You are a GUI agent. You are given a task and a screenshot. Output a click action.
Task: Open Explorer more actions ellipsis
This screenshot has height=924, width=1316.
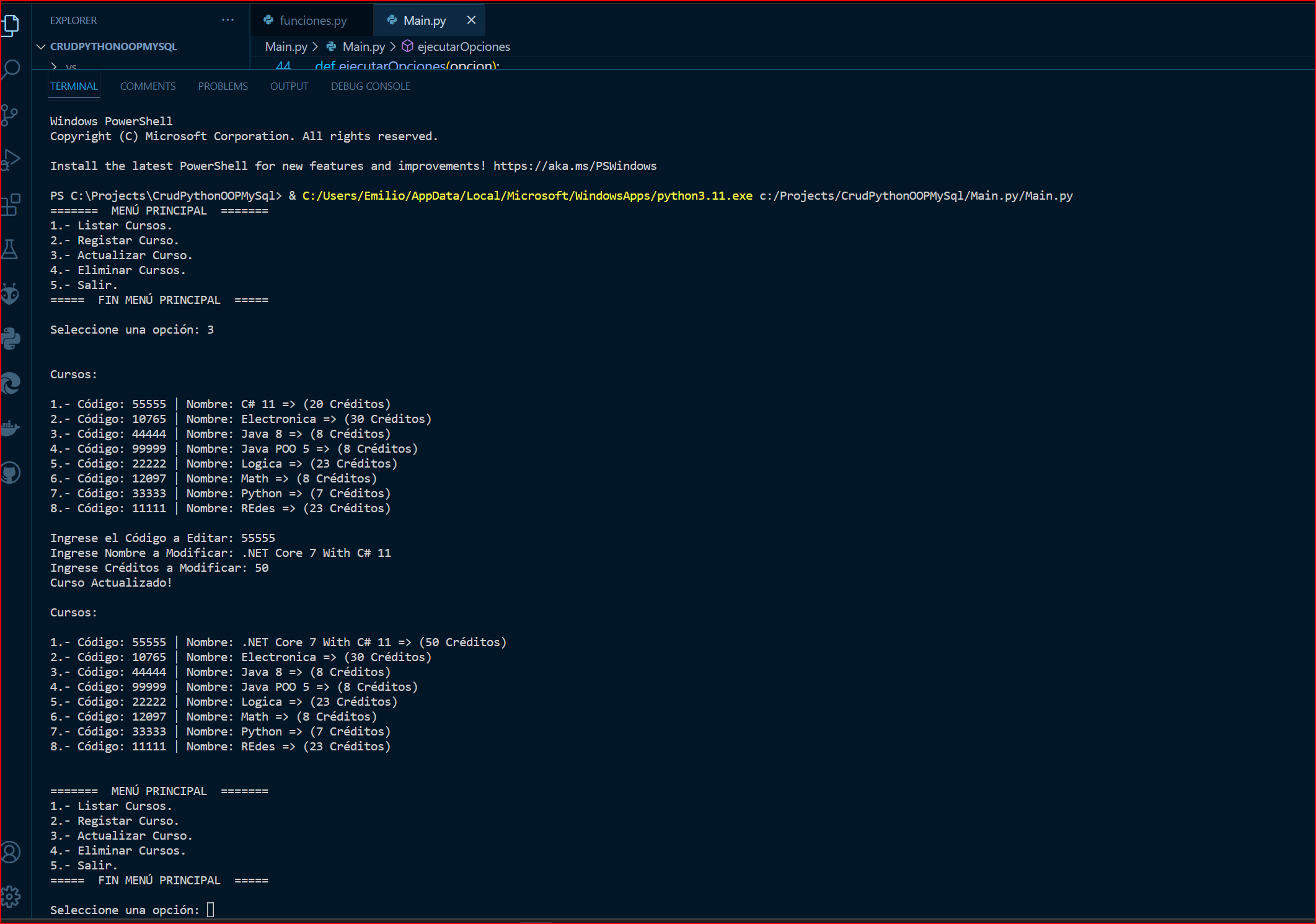[227, 20]
